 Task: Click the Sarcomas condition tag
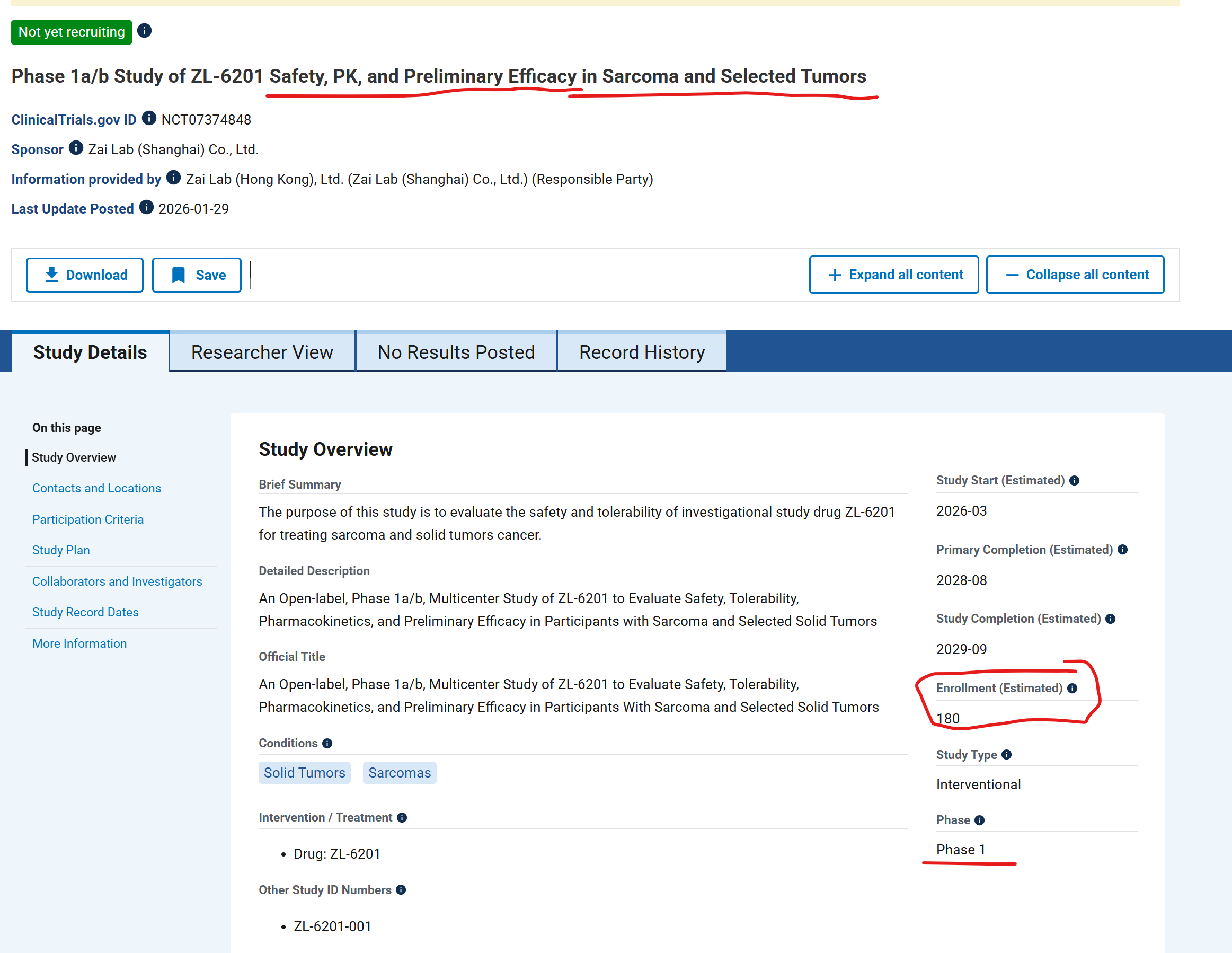[400, 773]
